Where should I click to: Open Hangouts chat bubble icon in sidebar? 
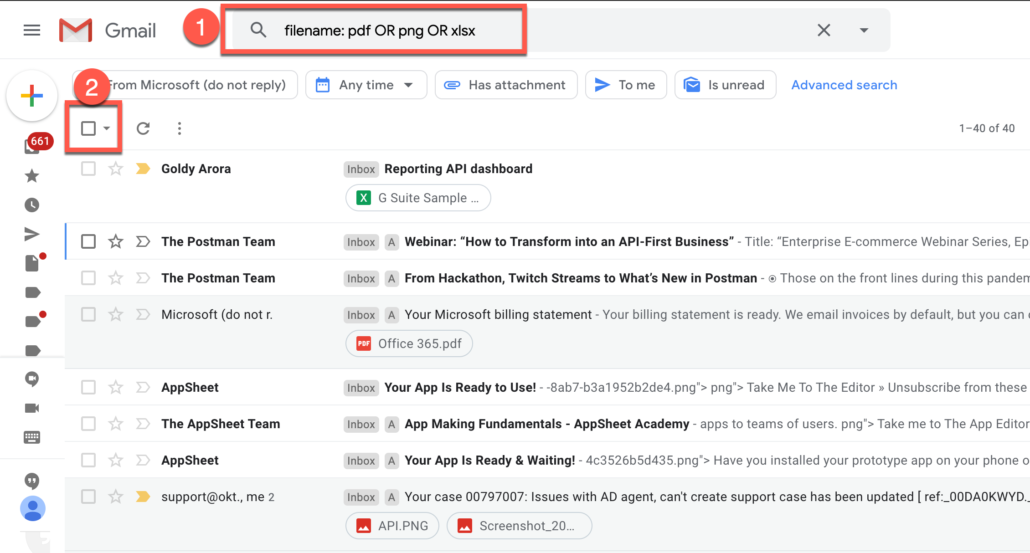click(x=32, y=379)
